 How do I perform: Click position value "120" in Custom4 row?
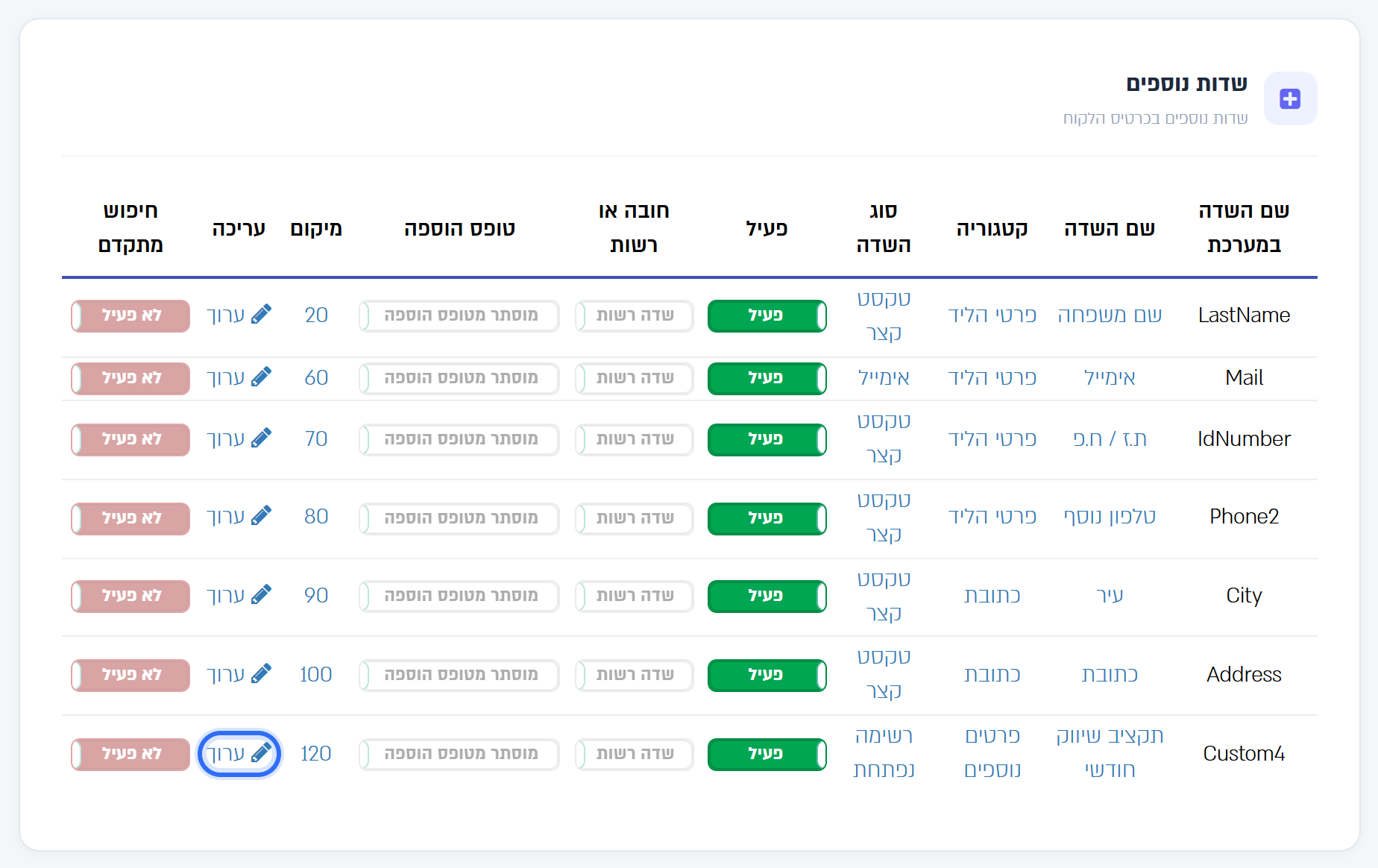click(x=316, y=754)
